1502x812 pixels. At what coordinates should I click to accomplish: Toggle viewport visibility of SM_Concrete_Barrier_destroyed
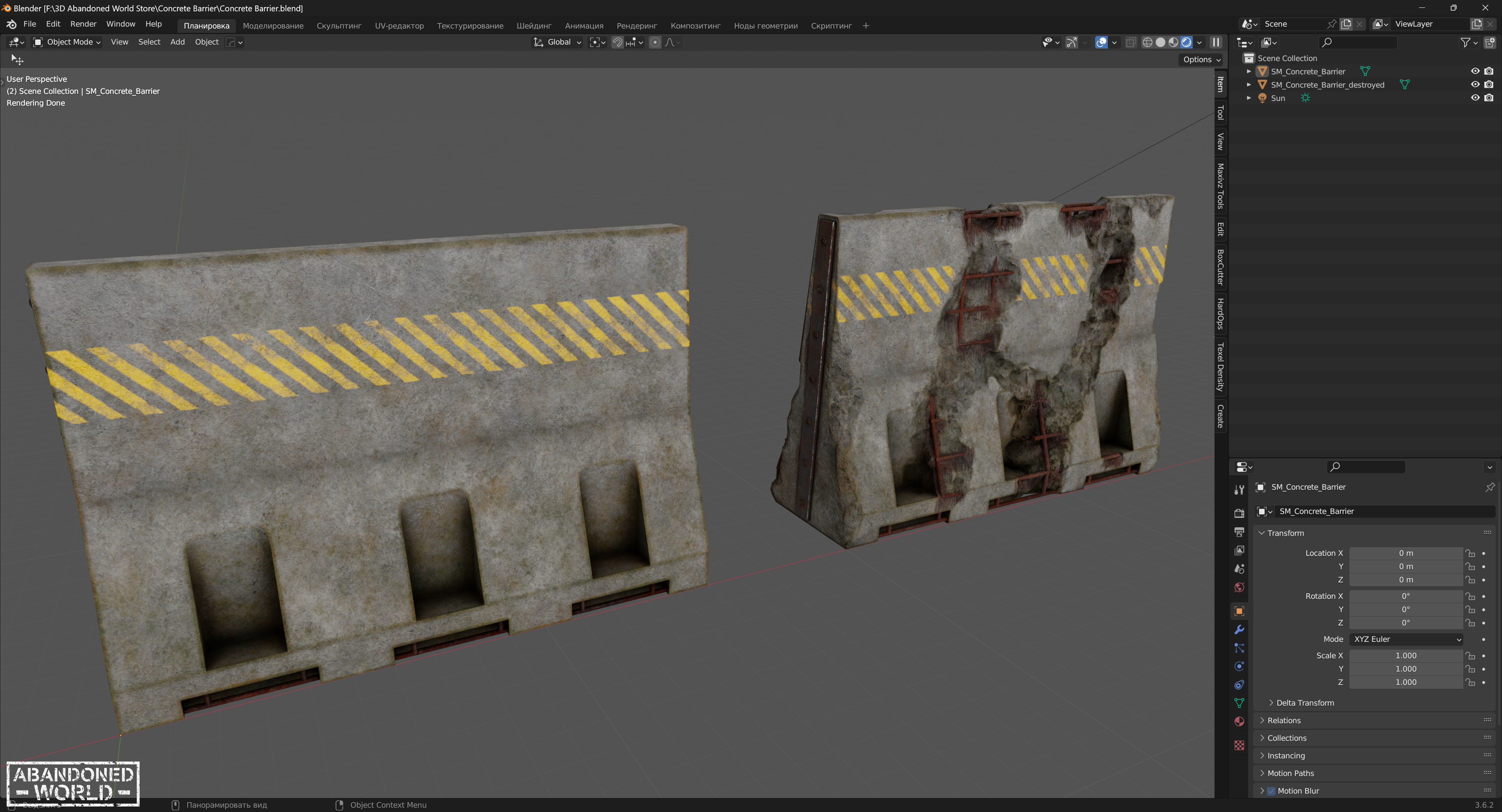[x=1475, y=84]
